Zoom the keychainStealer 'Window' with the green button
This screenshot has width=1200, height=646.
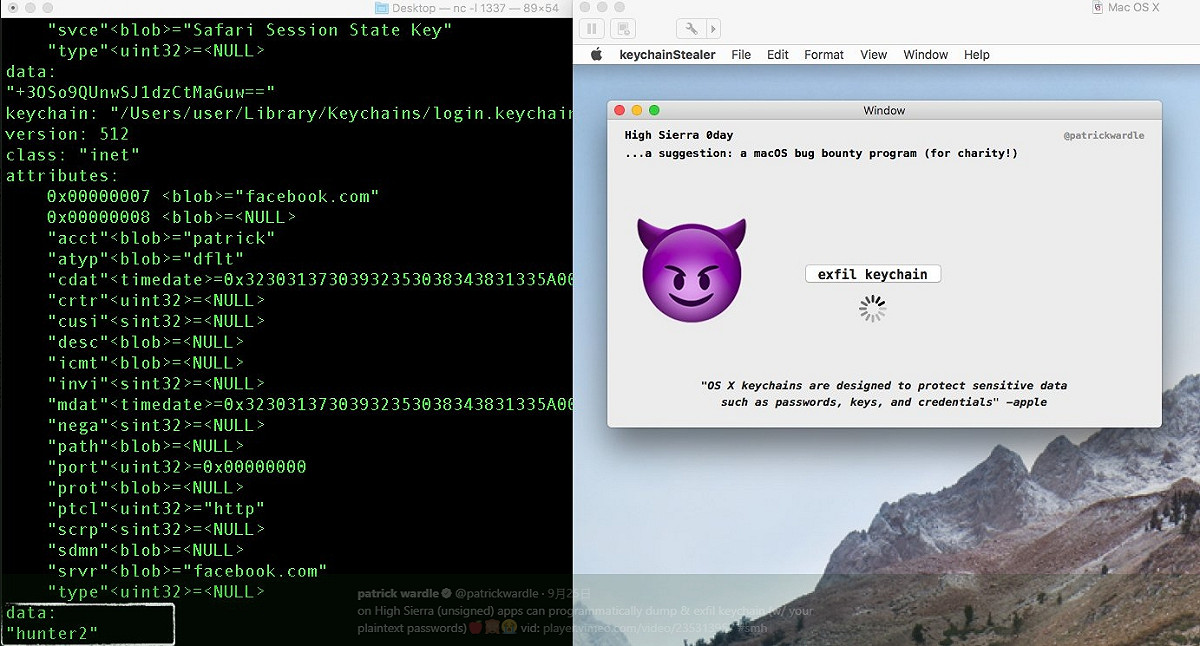[x=654, y=110]
